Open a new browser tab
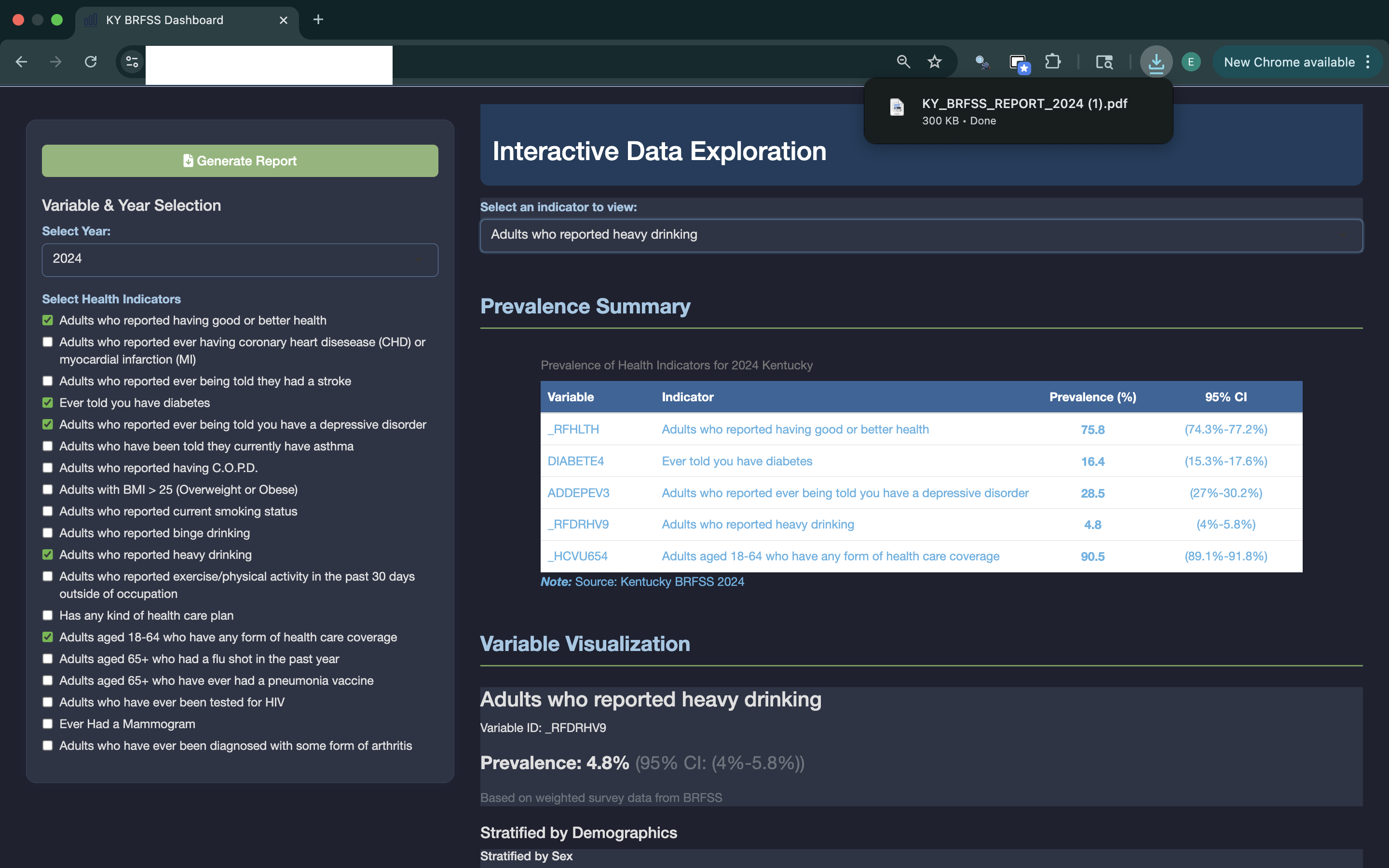This screenshot has width=1389, height=868. tap(318, 19)
